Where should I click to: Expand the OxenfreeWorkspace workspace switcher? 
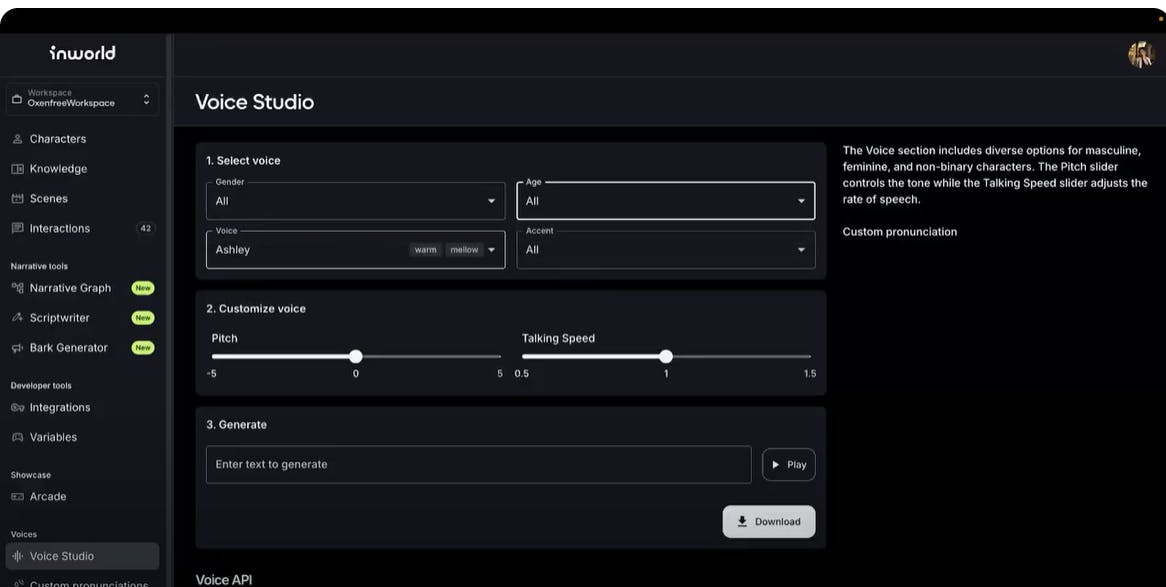(x=82, y=99)
